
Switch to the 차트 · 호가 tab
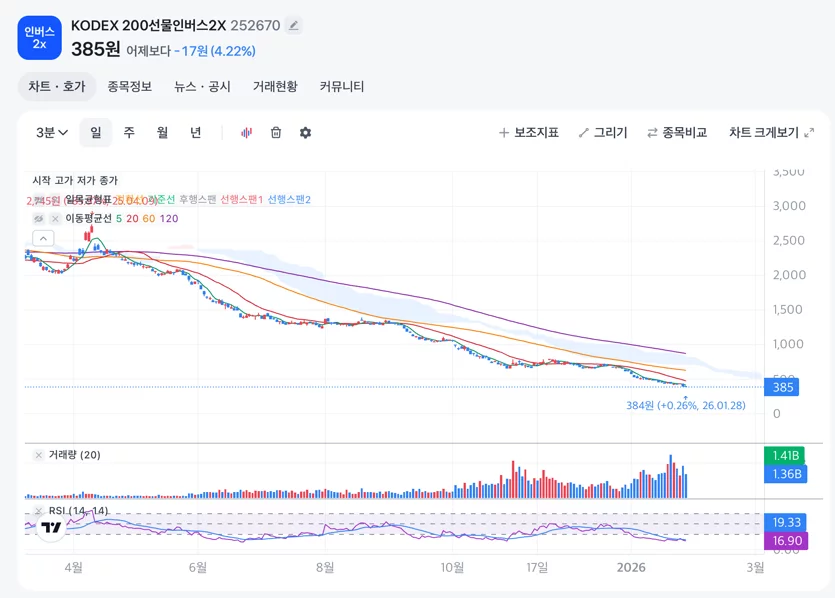[x=56, y=86]
